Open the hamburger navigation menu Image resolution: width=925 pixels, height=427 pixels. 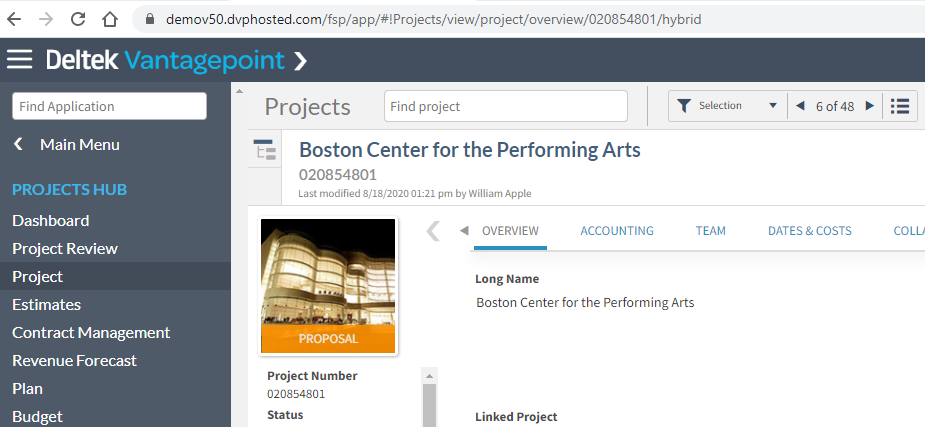click(20, 60)
